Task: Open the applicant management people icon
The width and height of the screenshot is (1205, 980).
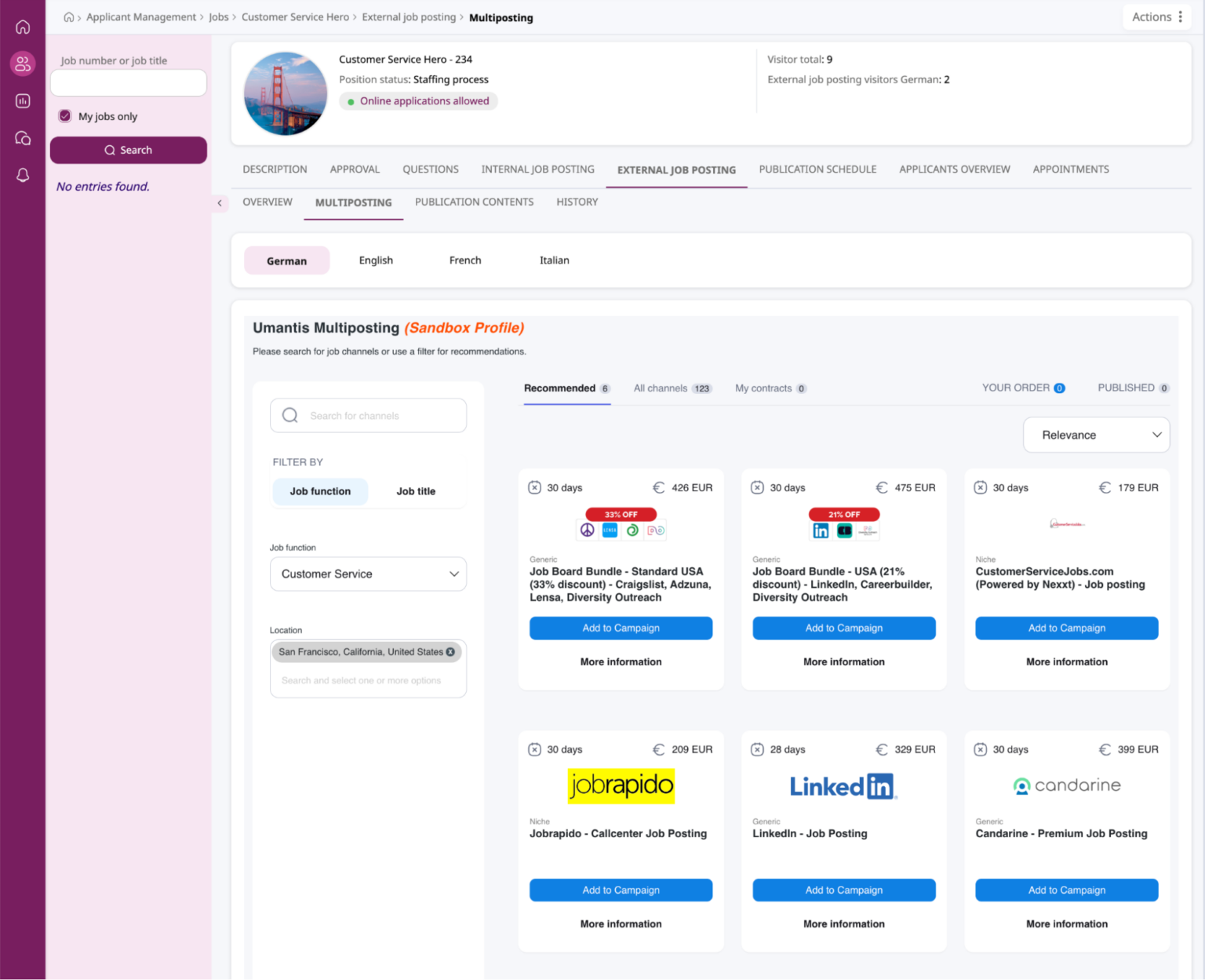Action: tap(23, 64)
